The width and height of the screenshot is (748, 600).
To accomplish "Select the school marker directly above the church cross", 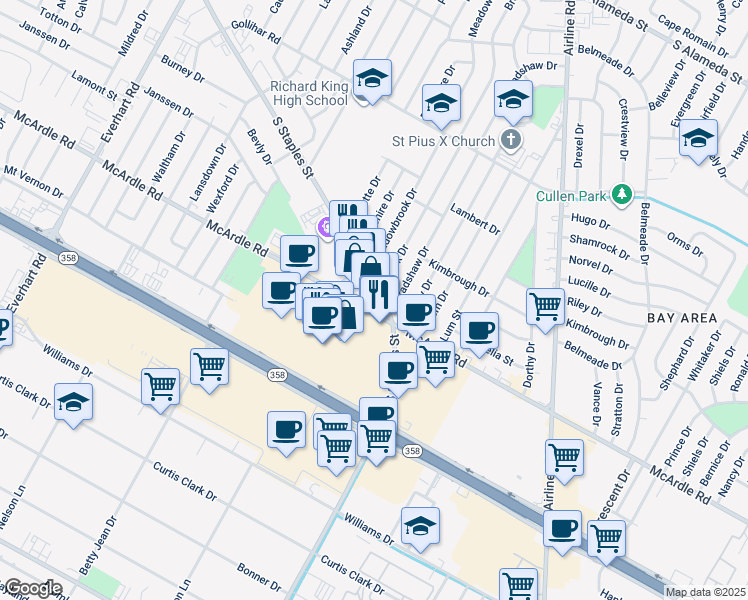I will pos(513,100).
